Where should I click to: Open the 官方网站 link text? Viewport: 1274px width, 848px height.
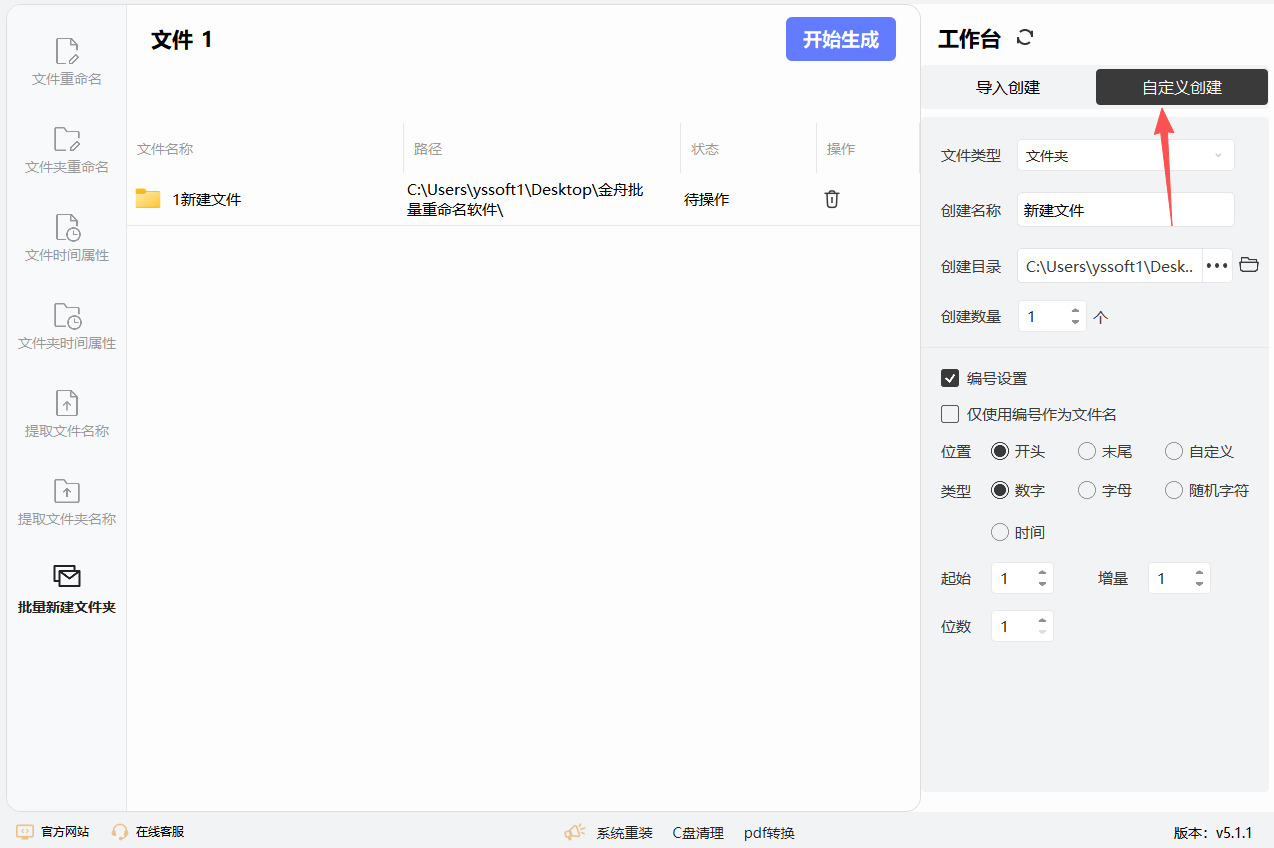(x=65, y=832)
